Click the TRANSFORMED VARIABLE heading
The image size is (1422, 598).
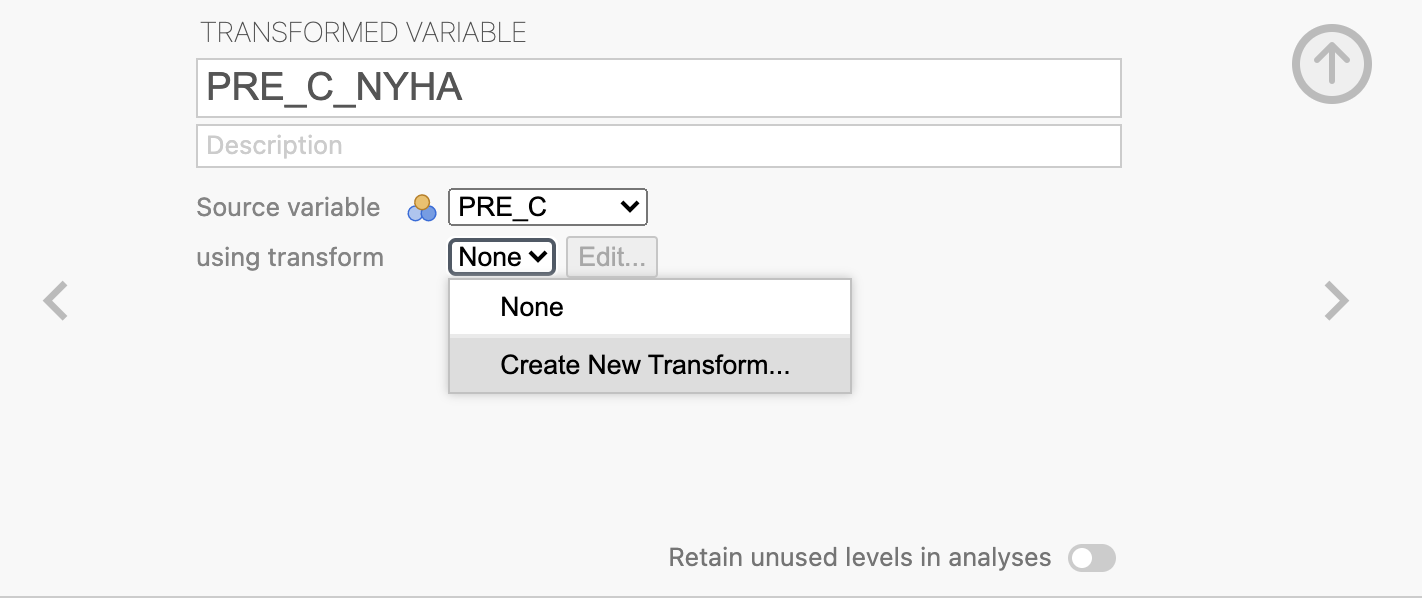coord(363,32)
